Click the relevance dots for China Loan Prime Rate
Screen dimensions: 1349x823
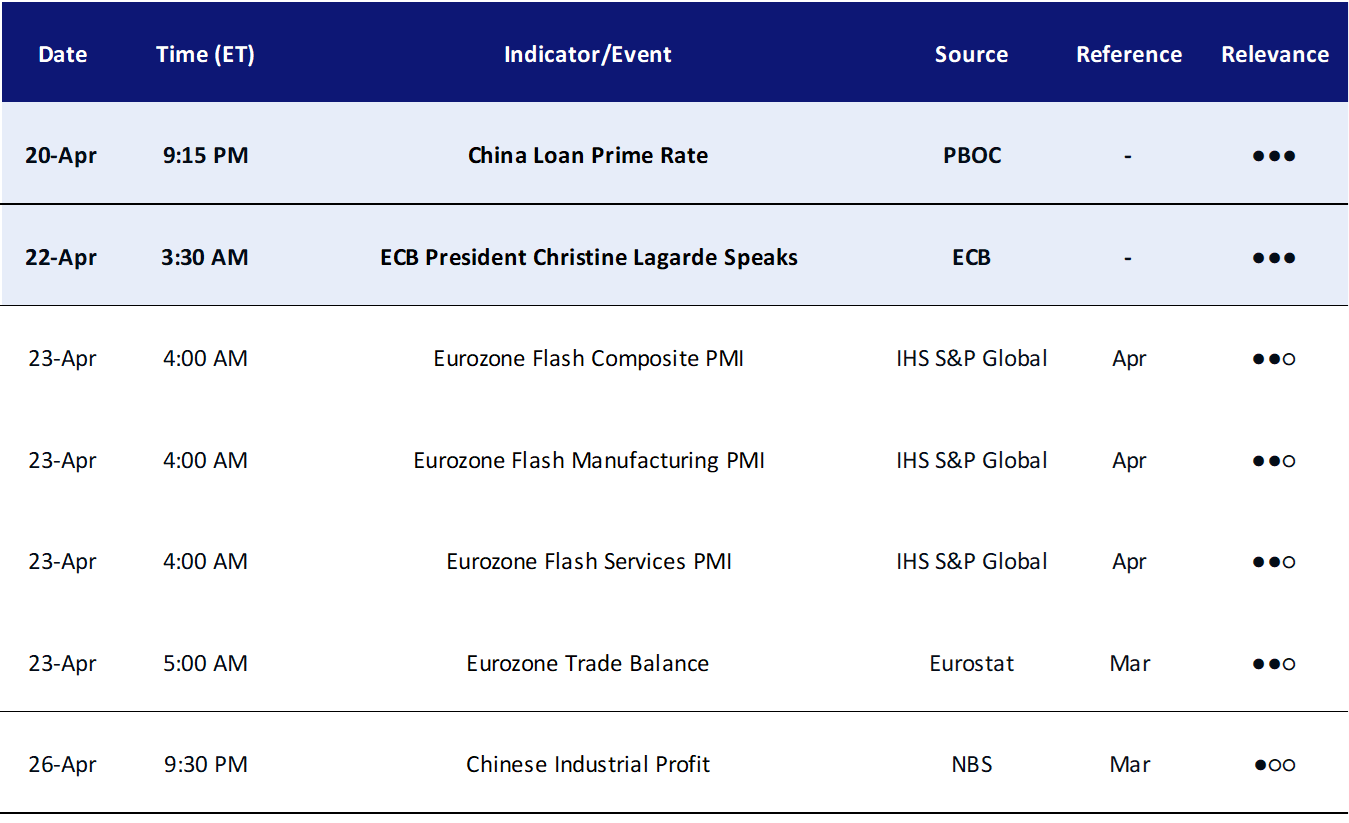pyautogui.click(x=1274, y=156)
